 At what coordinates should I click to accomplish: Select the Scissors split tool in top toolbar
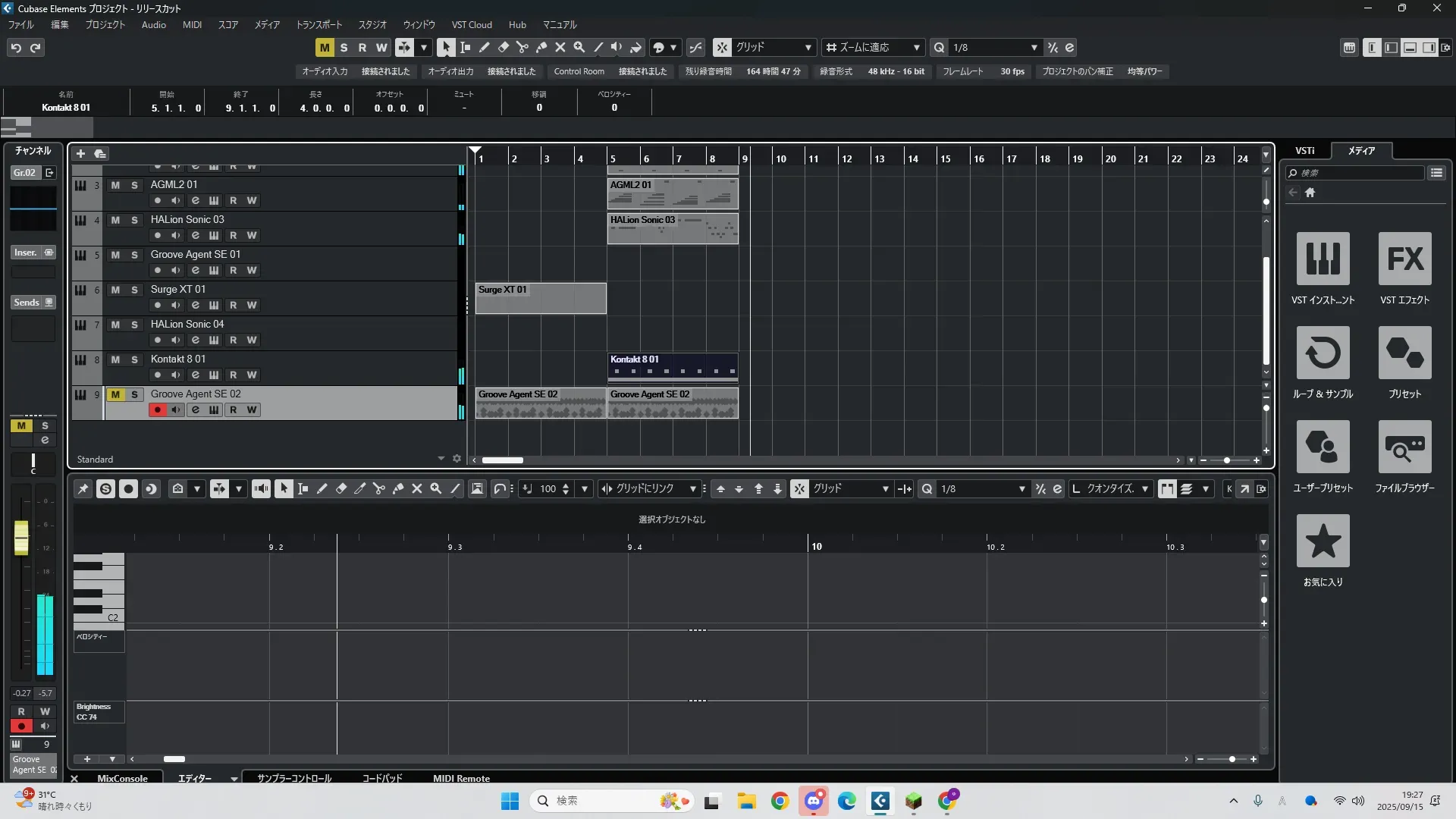coord(522,47)
